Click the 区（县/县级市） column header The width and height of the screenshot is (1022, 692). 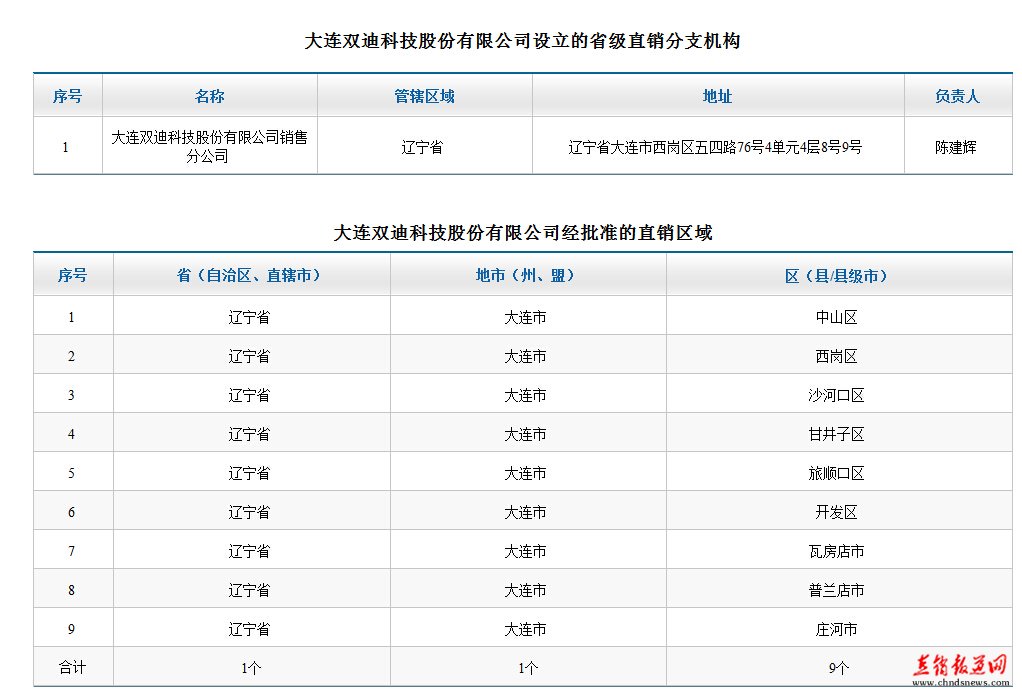[839, 276]
